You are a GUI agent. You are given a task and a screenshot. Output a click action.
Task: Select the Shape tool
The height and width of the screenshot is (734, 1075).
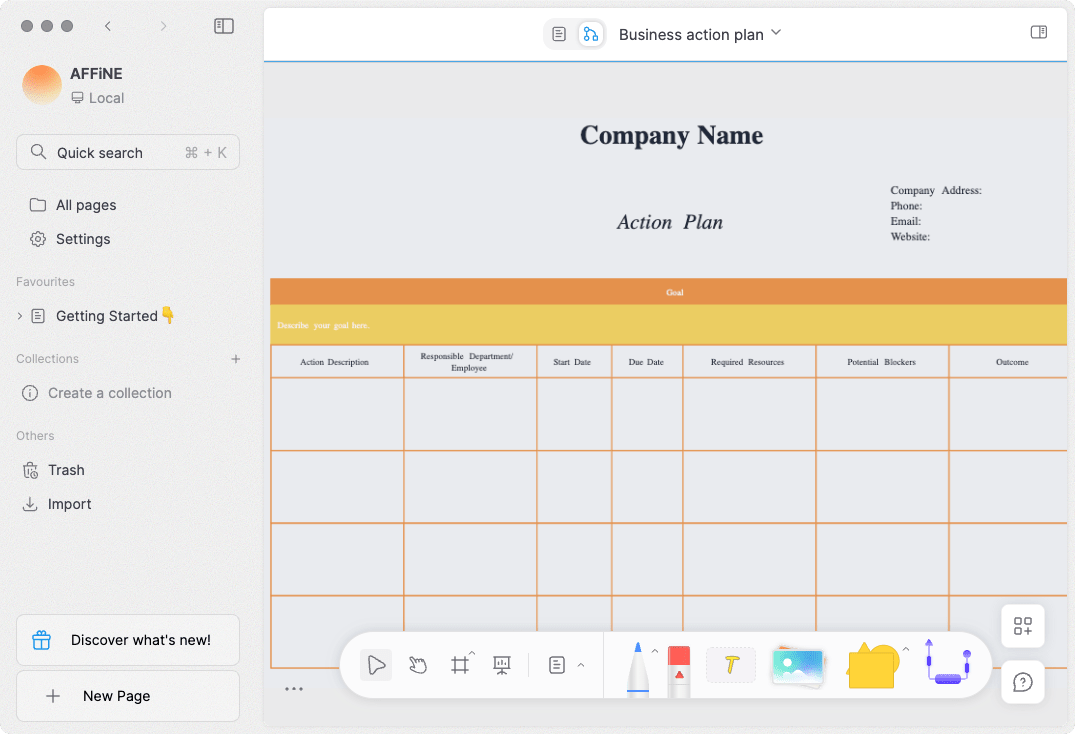click(x=872, y=664)
